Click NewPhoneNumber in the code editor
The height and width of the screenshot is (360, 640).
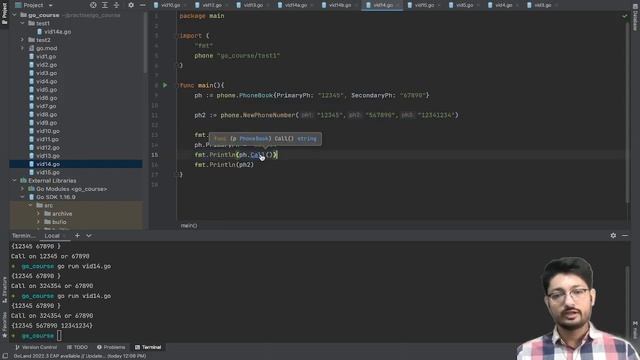coord(269,115)
